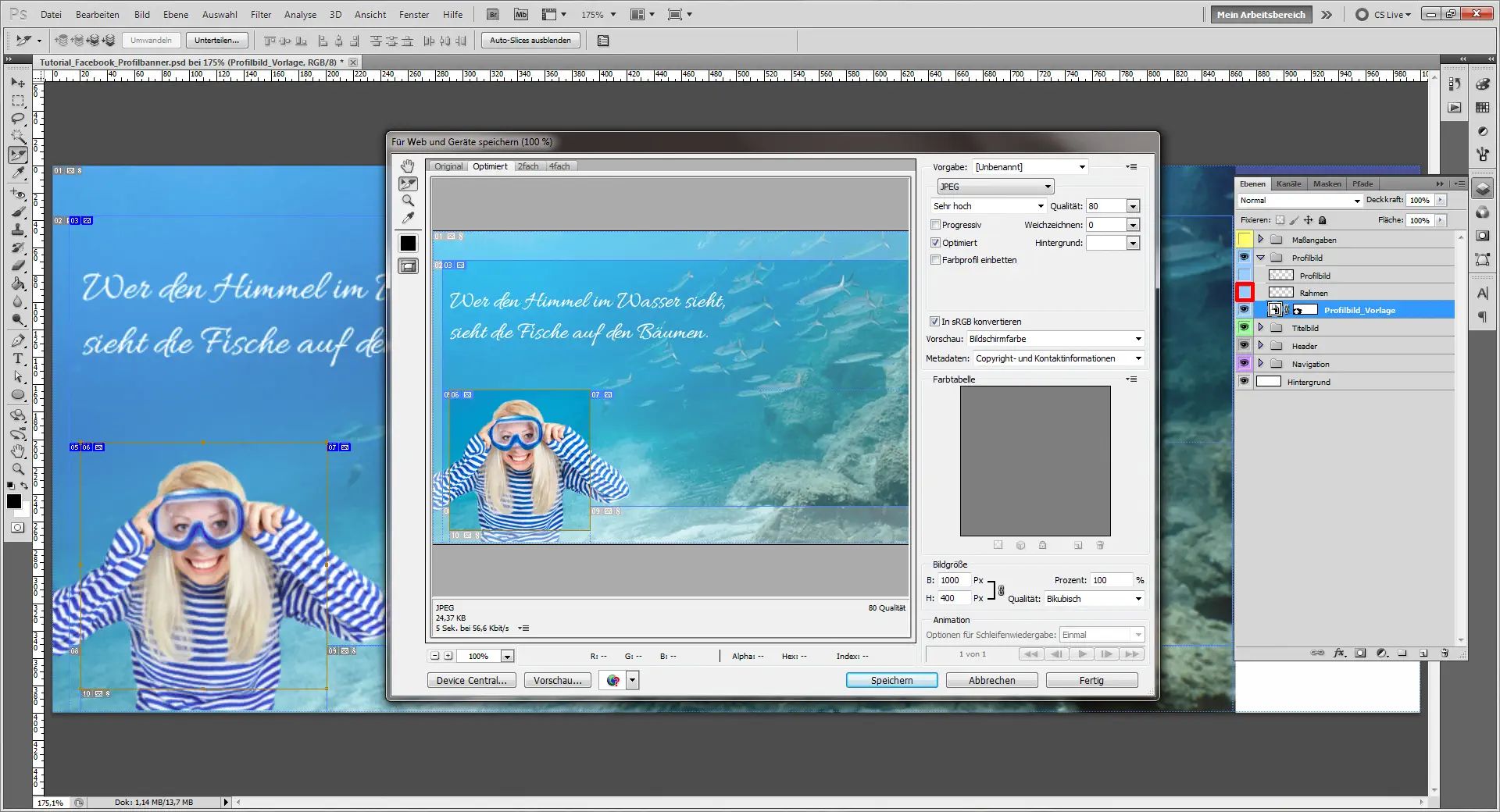Screen dimensions: 1500x812
Task: Hide the Titelbild layer group
Action: point(1244,327)
